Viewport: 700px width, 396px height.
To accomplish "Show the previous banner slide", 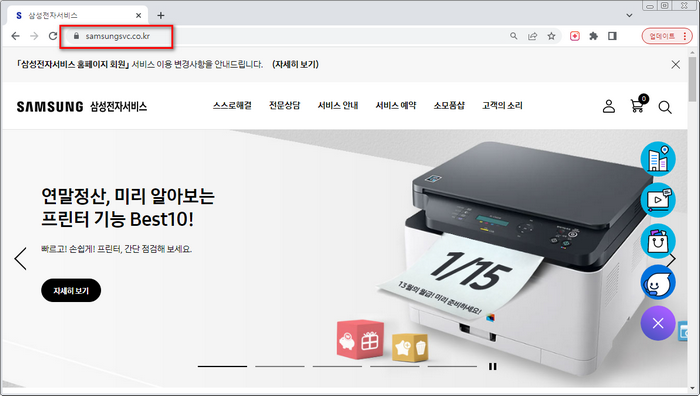I will click(21, 258).
